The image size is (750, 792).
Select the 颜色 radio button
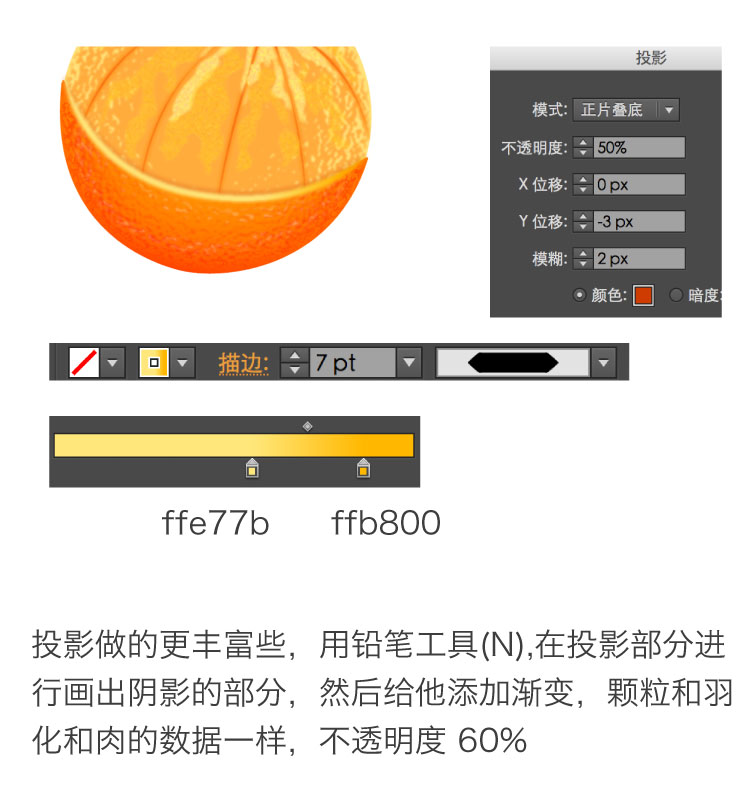coord(579,295)
